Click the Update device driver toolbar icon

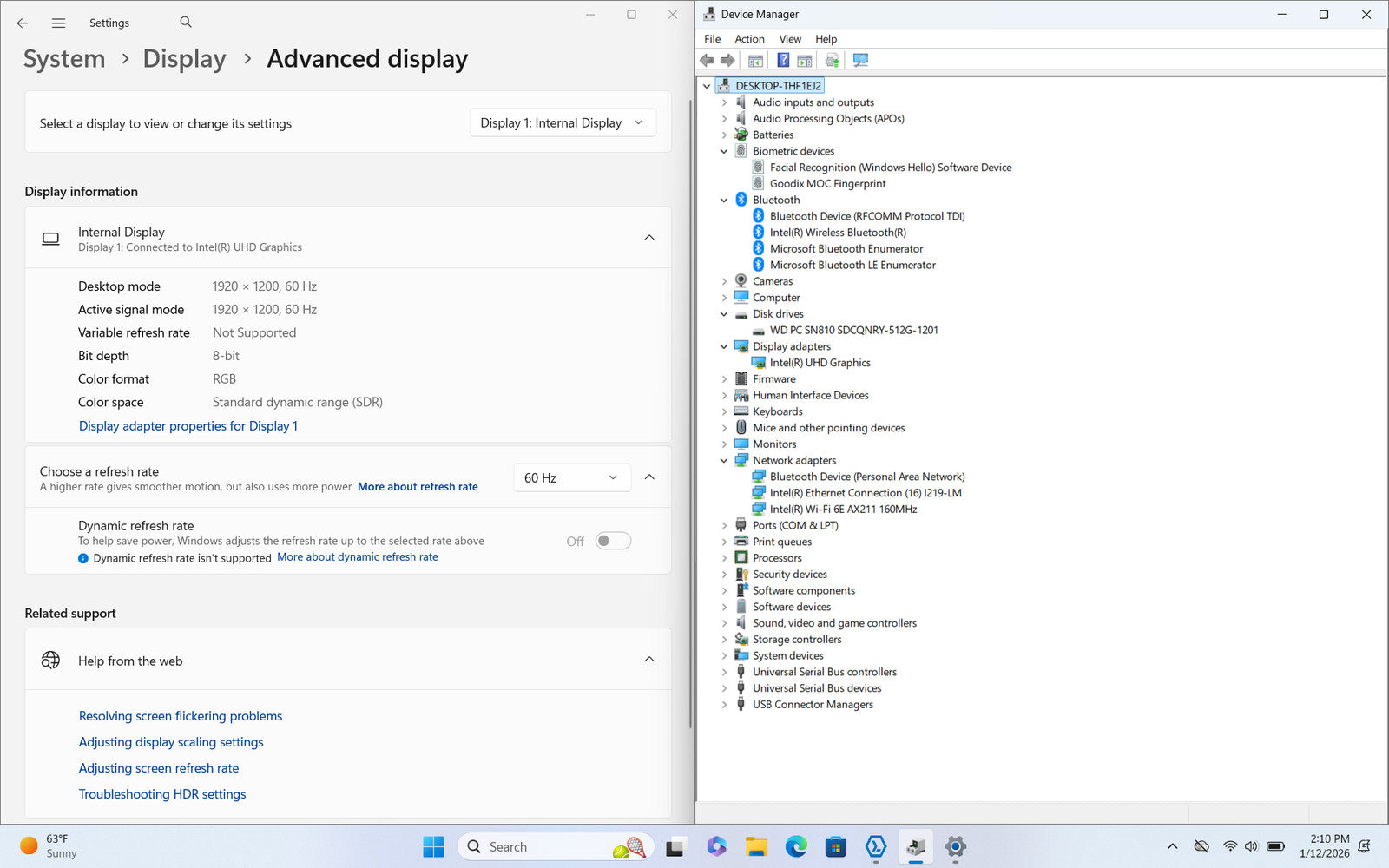coord(832,60)
